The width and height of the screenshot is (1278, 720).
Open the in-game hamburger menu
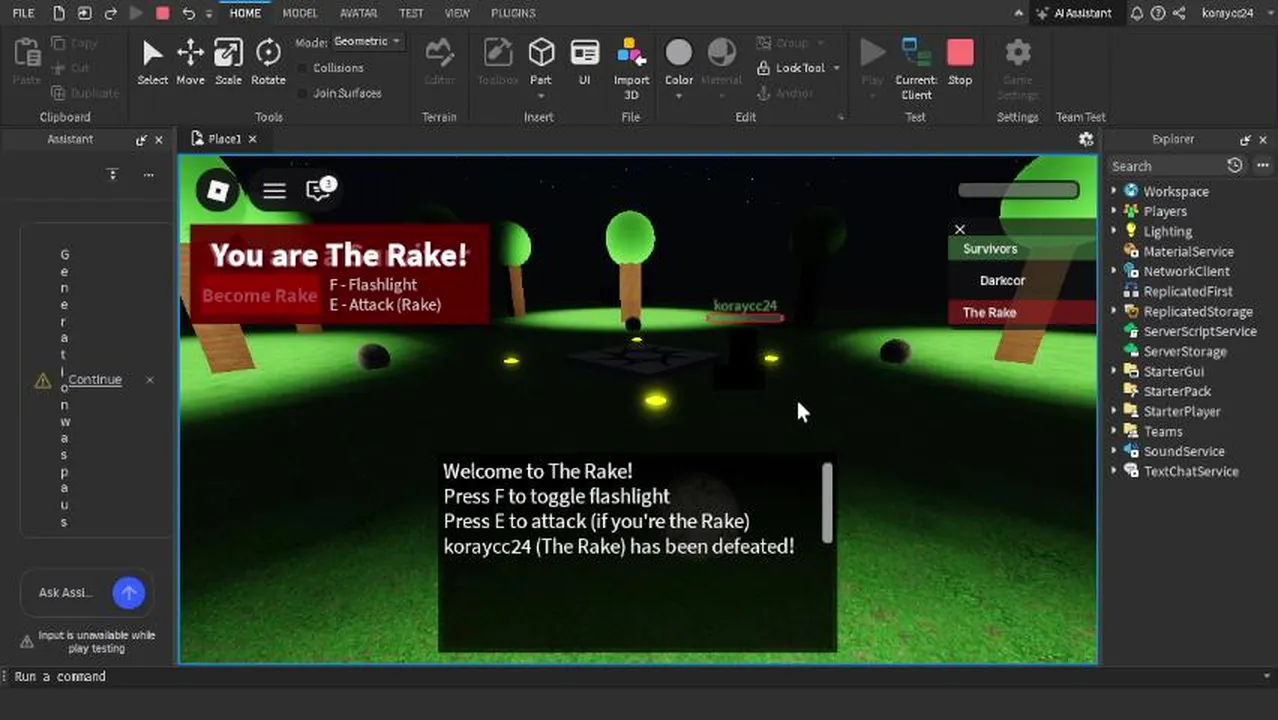(274, 190)
